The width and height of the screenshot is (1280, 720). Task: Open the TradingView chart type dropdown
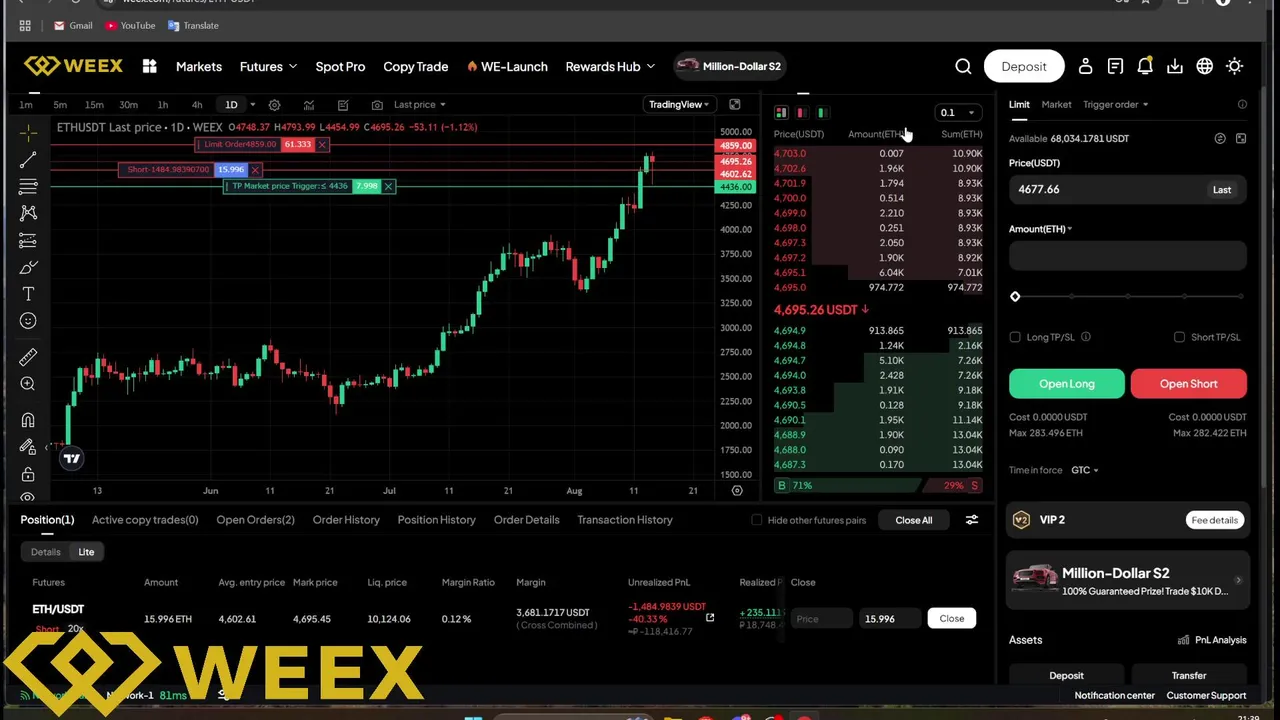679,104
